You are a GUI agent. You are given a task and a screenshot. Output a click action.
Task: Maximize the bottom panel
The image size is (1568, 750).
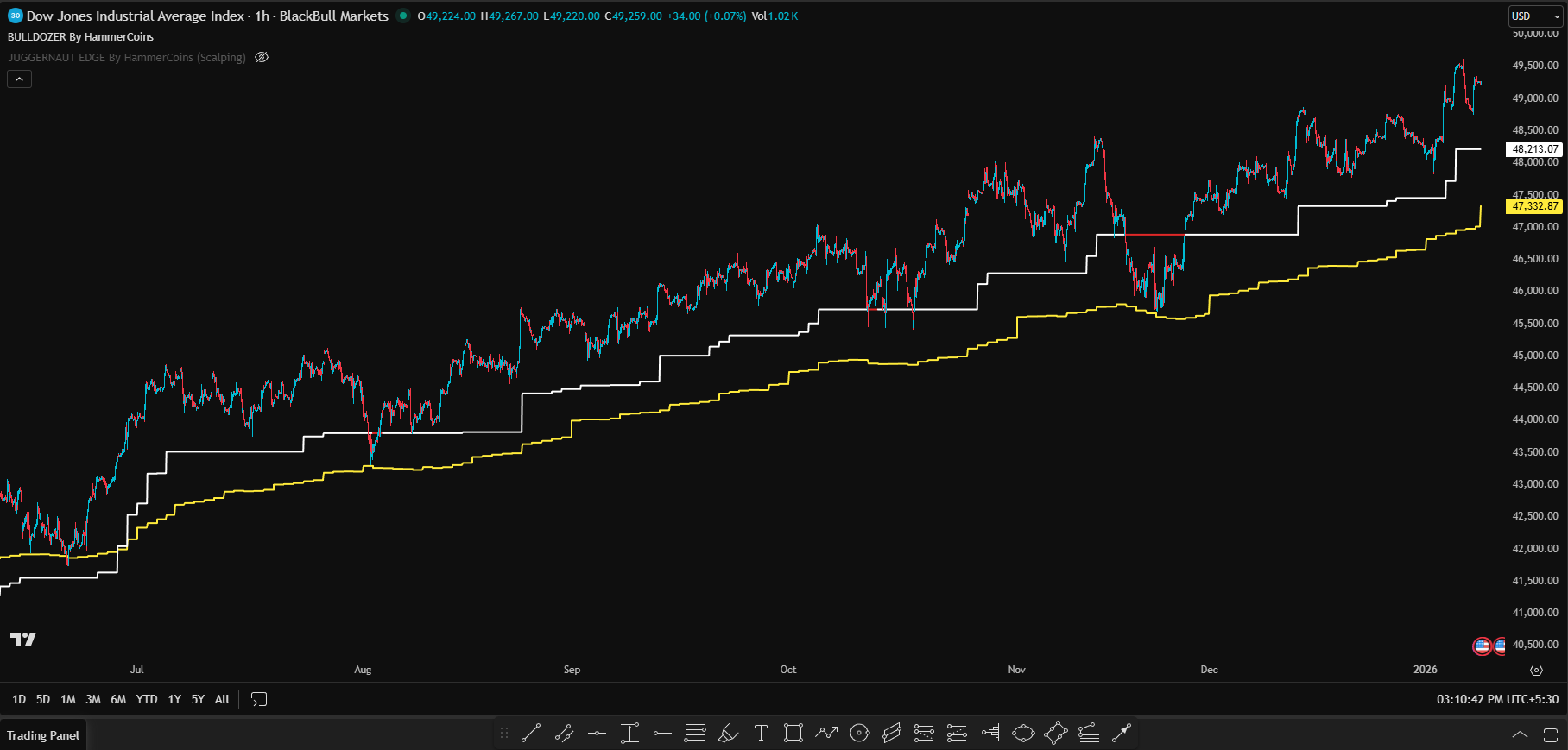[x=1550, y=735]
